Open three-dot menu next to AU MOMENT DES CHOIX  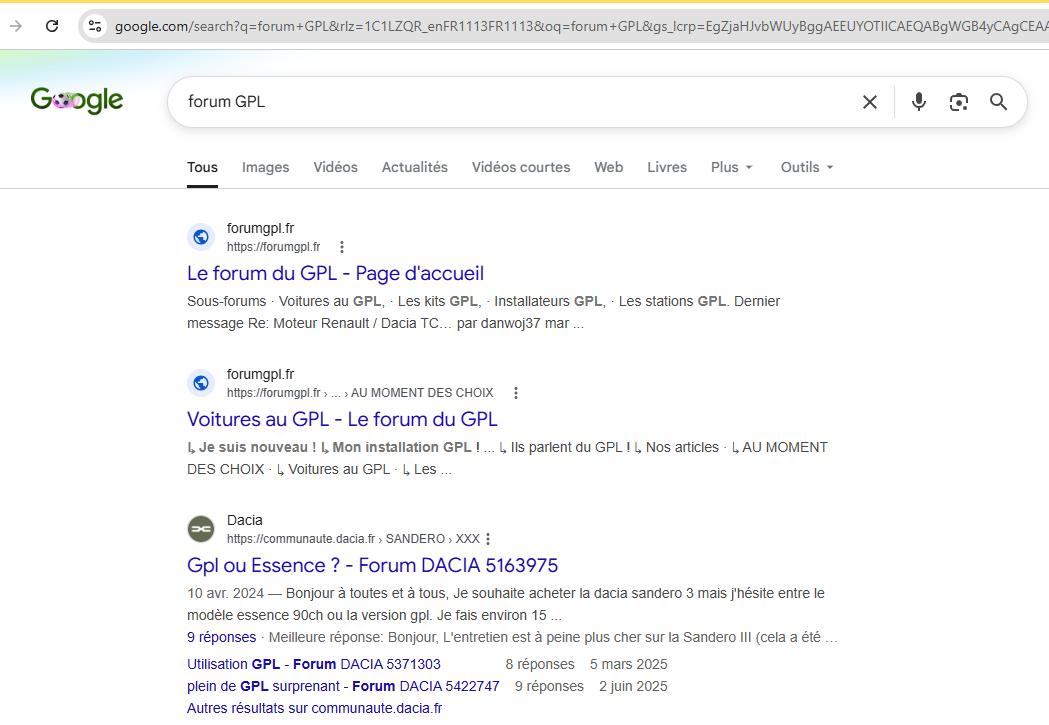(516, 393)
